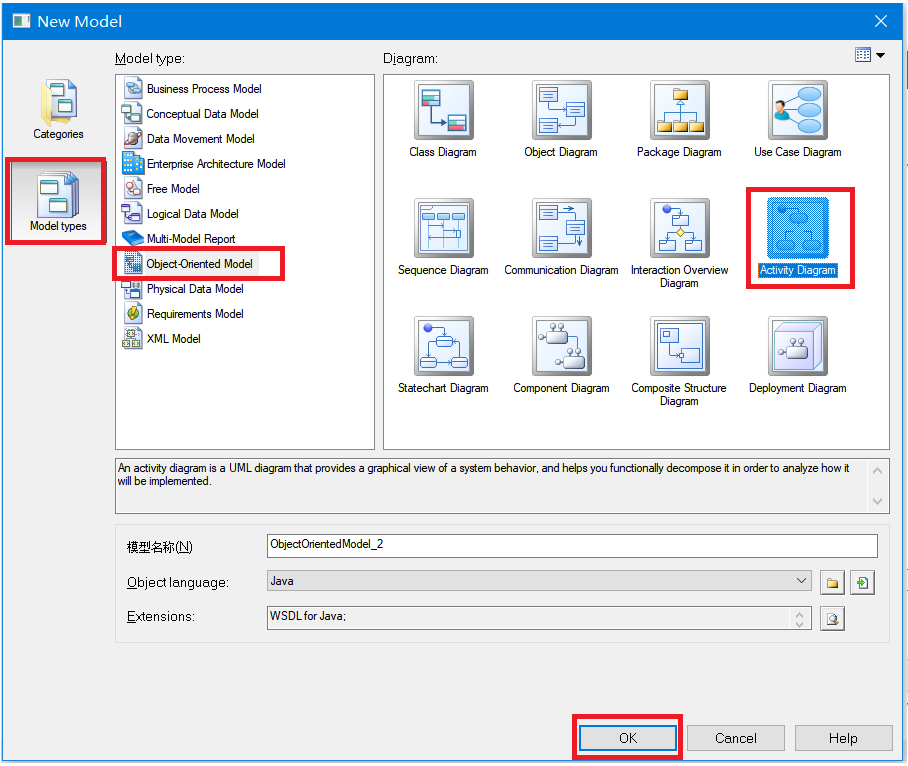Select the Package Diagram icon
908x766 pixels.
tap(679, 110)
